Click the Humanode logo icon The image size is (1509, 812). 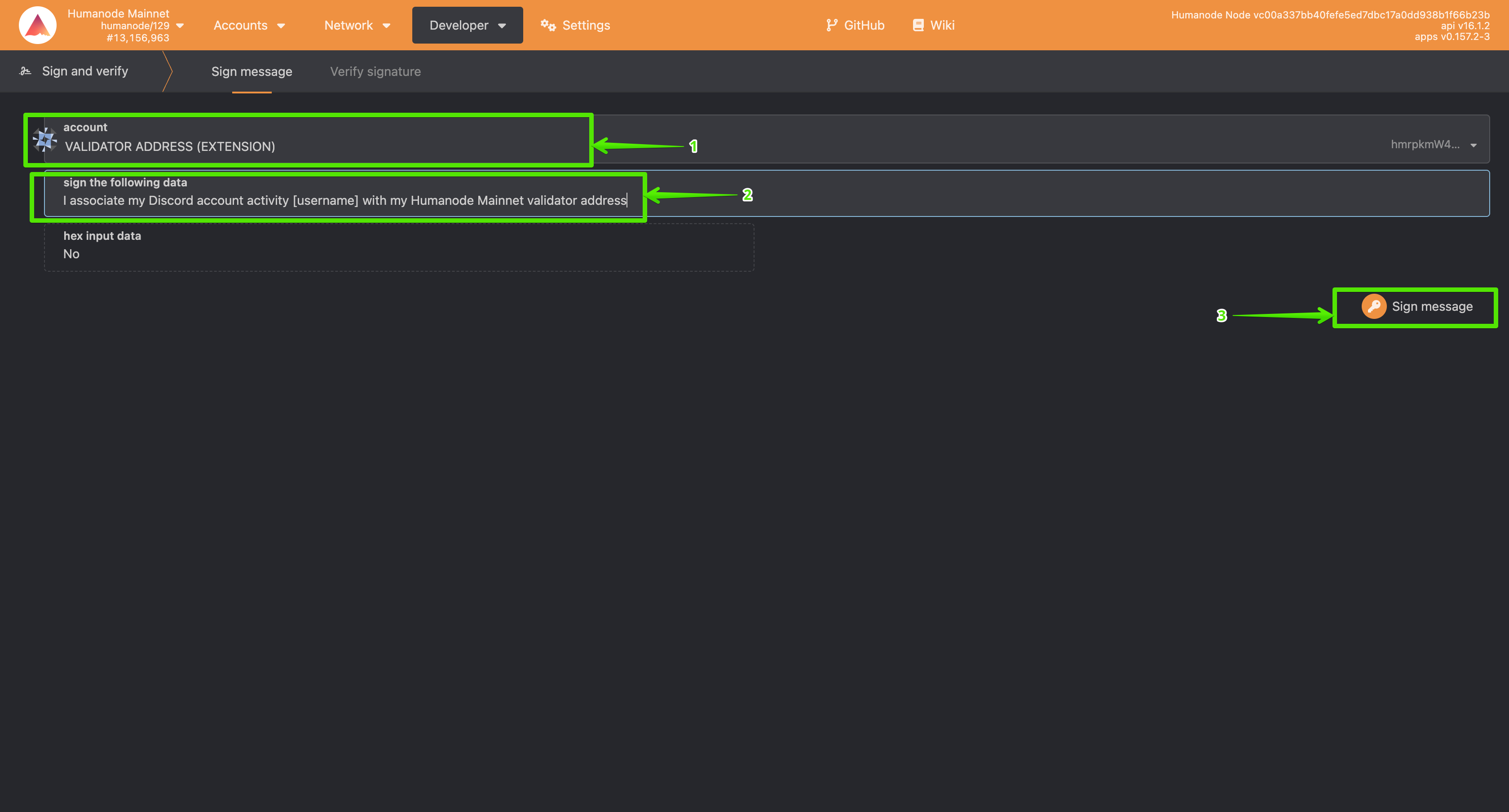click(x=37, y=25)
